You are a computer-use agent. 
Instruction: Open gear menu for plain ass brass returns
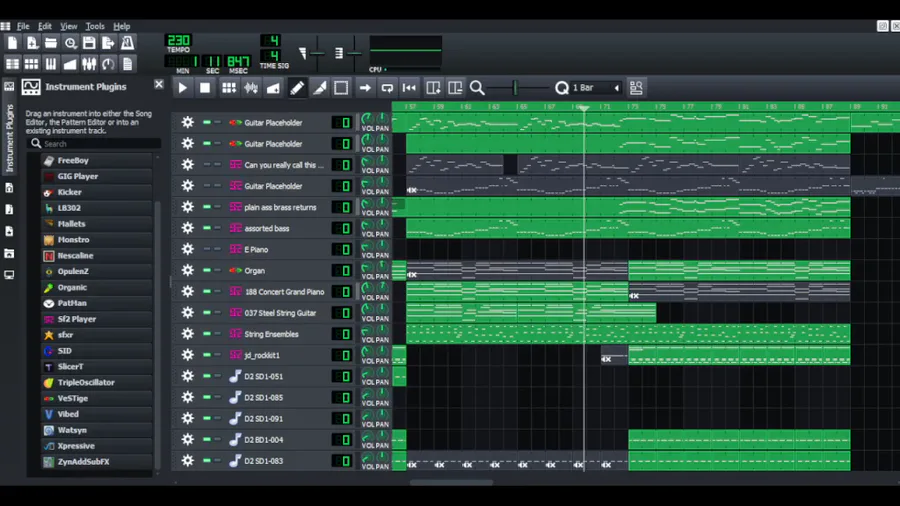tap(188, 207)
